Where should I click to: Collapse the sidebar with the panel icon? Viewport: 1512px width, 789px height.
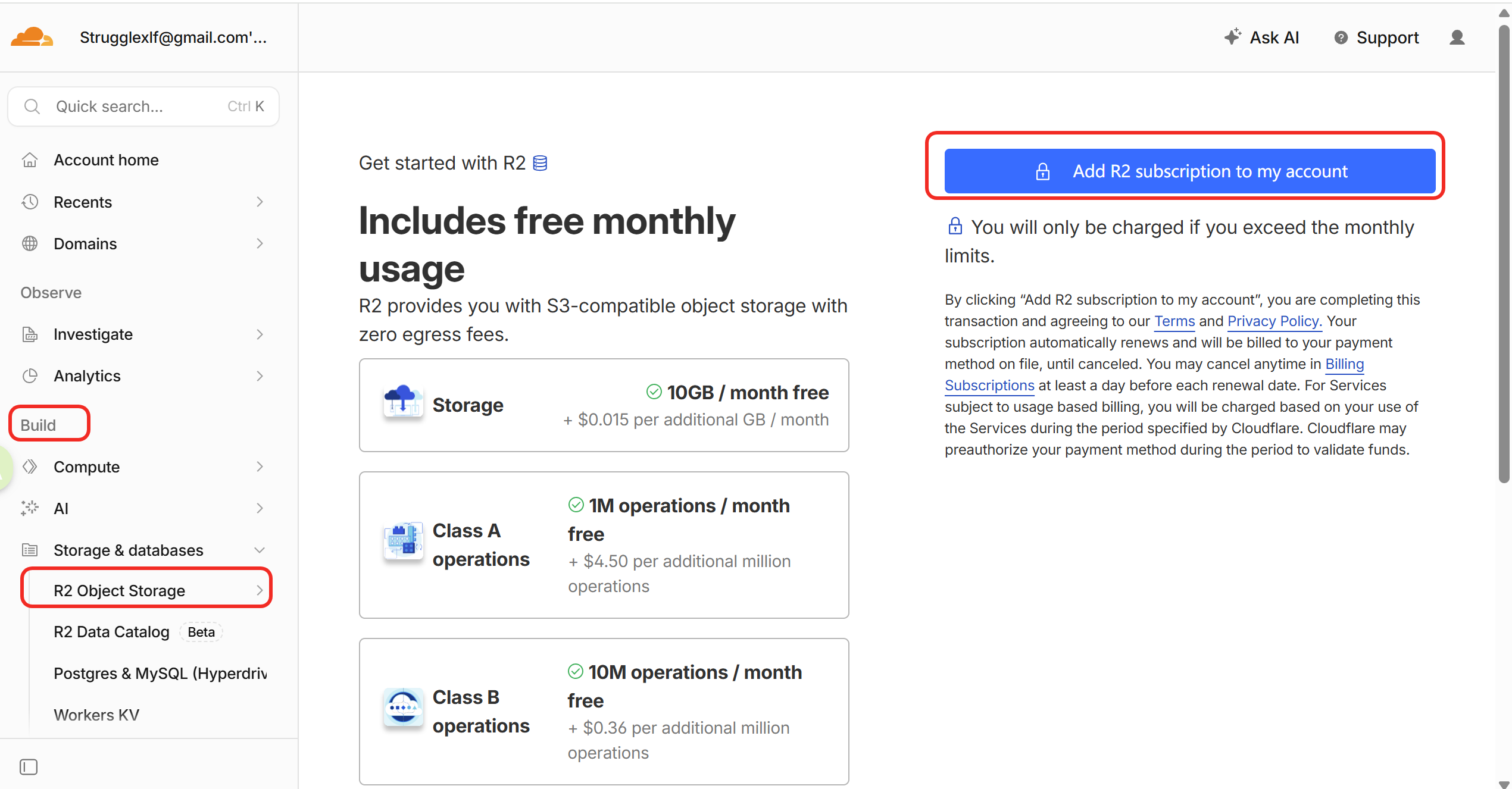coord(29,767)
